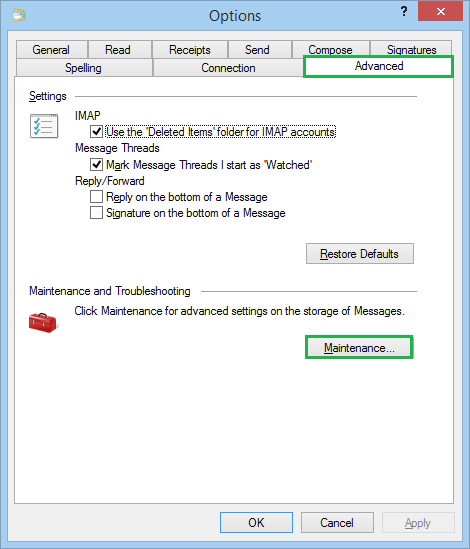
Task: Switch to the General tab
Action: click(x=51, y=50)
